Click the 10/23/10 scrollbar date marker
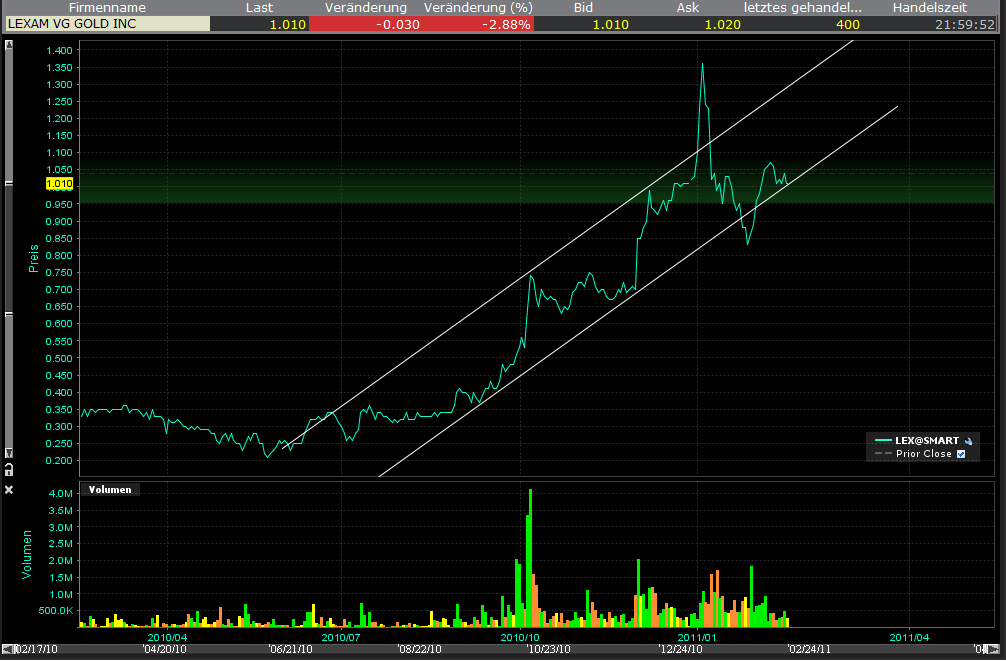 point(549,649)
